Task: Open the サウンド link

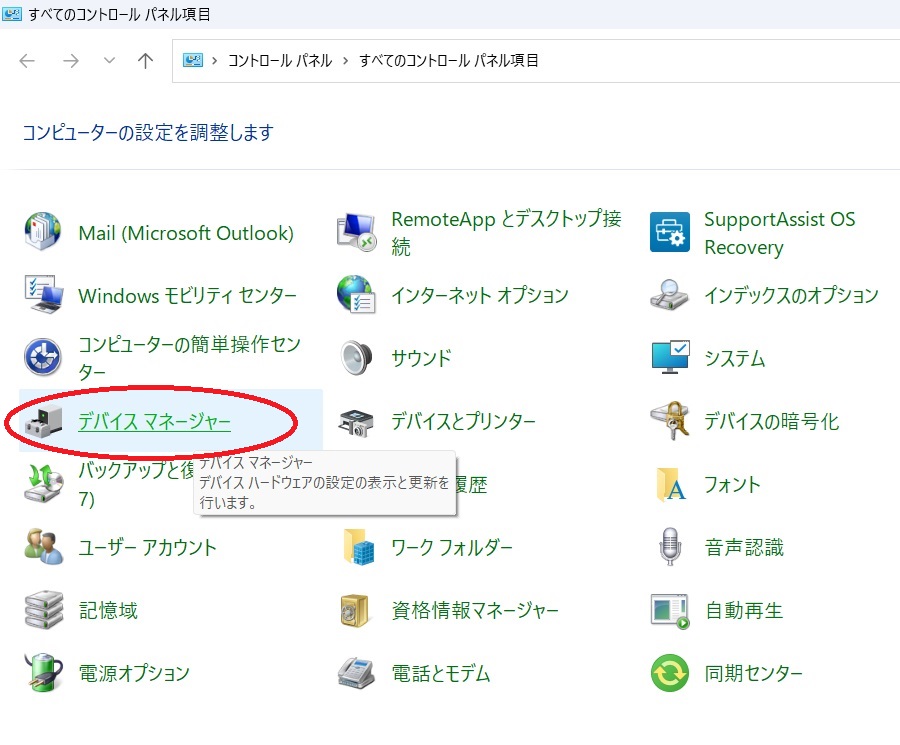Action: coord(421,358)
